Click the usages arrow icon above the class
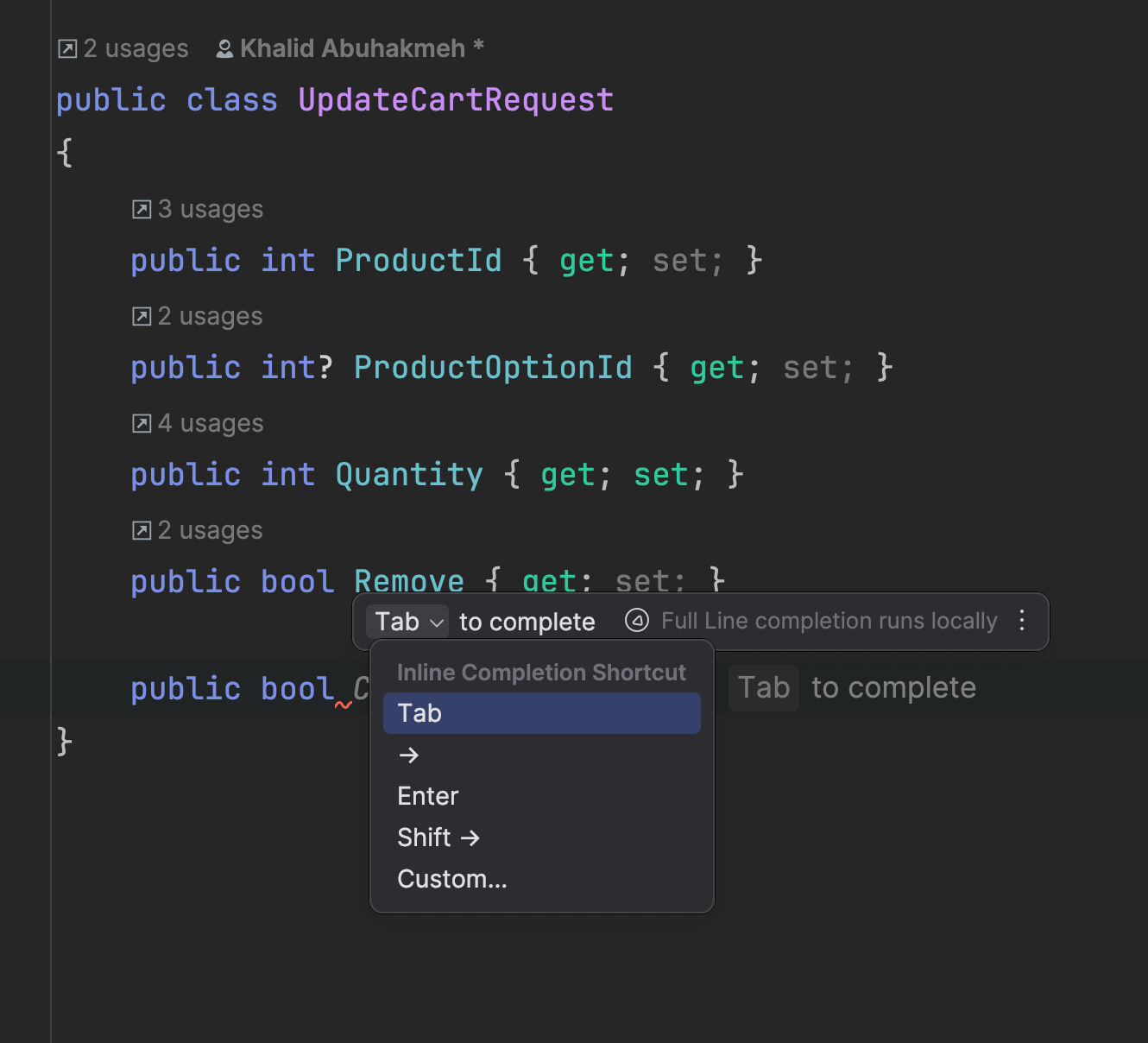Screen dimensions: 1148x1043 [x=67, y=49]
